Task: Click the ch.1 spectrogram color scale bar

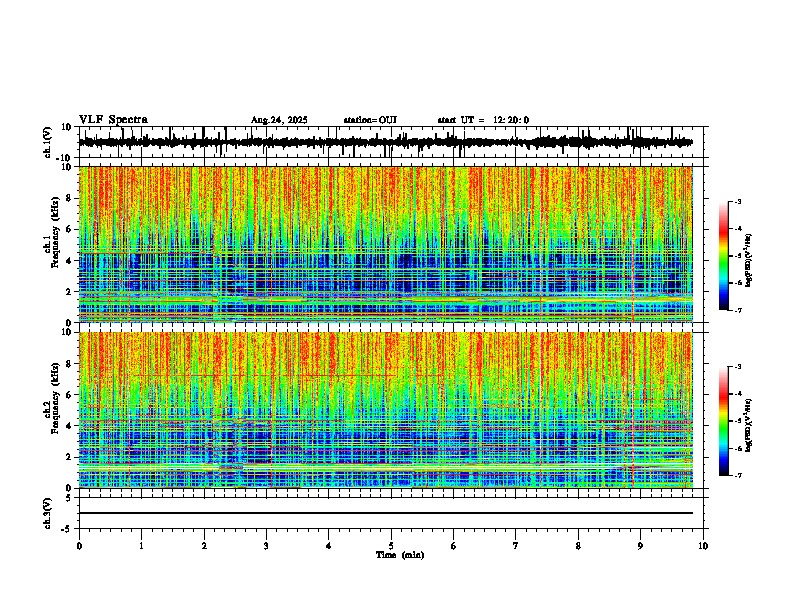Action: [x=724, y=256]
